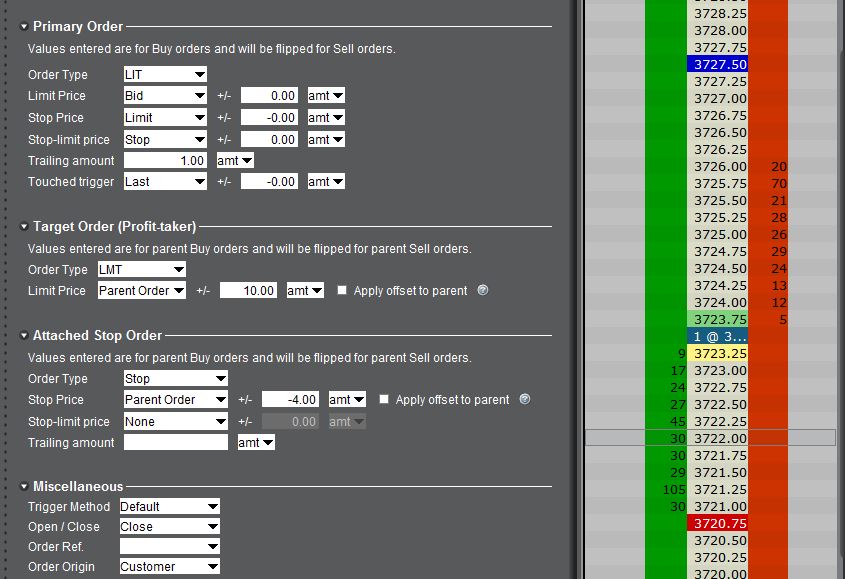Click bid size 9 at 3723.25
845x579 pixels.
click(682, 354)
